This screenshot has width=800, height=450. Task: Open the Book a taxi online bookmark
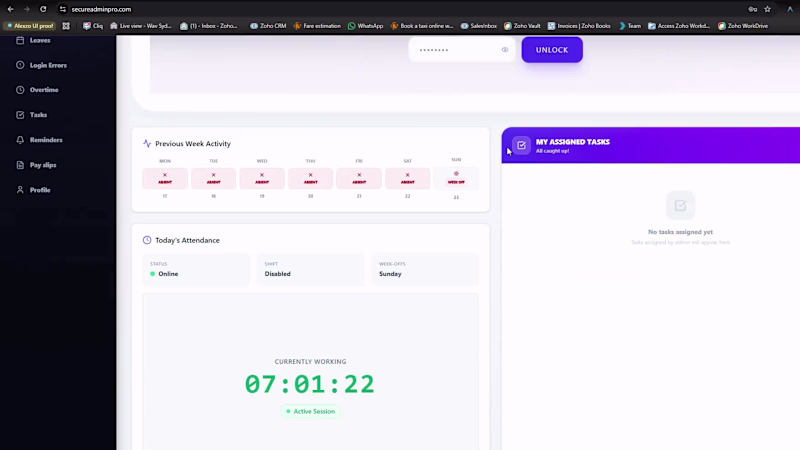point(422,26)
